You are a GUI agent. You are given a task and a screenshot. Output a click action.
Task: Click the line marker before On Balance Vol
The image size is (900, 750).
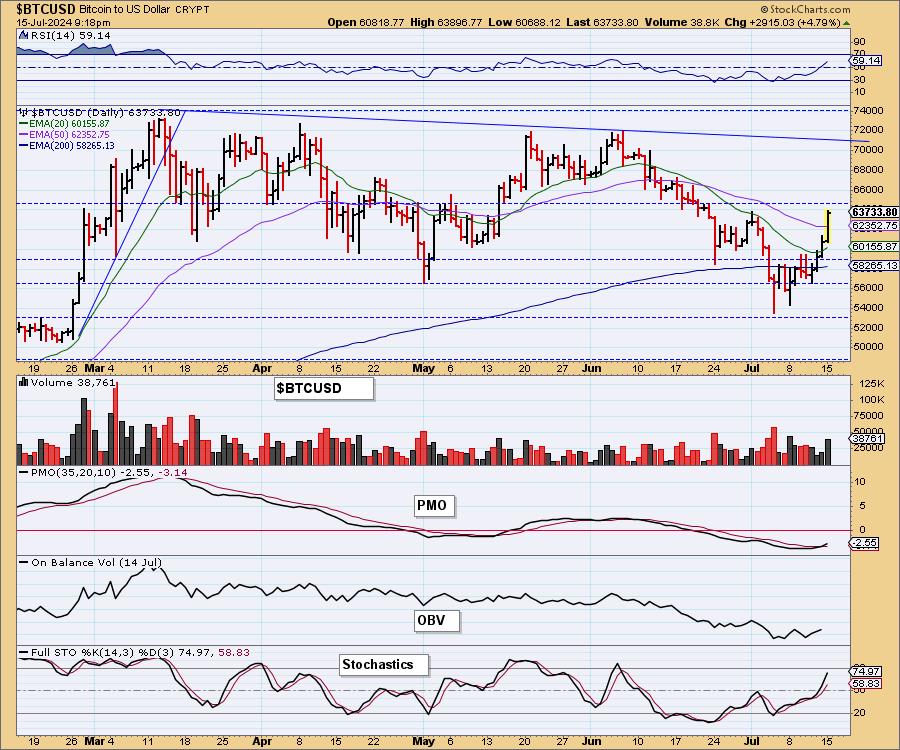point(24,562)
